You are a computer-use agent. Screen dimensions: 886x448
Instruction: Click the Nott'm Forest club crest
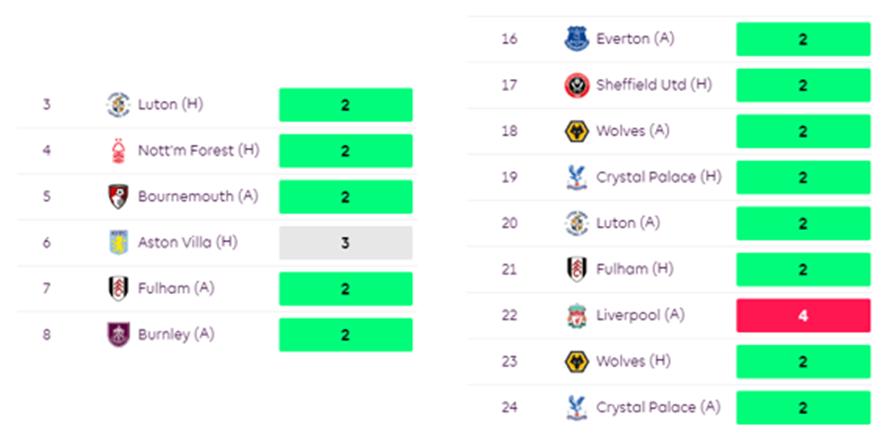point(118,151)
